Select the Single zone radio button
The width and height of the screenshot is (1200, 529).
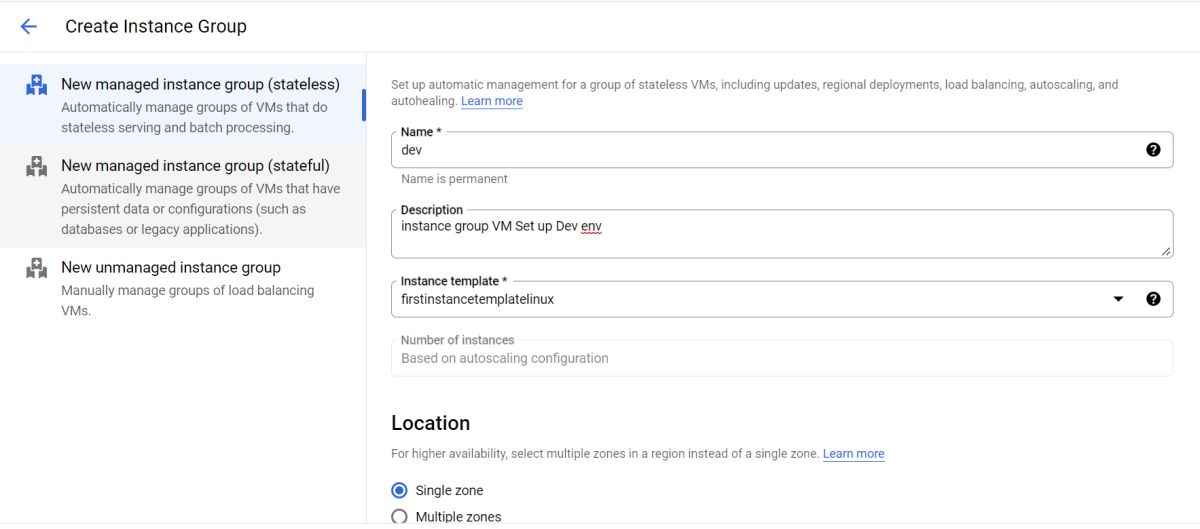click(400, 491)
